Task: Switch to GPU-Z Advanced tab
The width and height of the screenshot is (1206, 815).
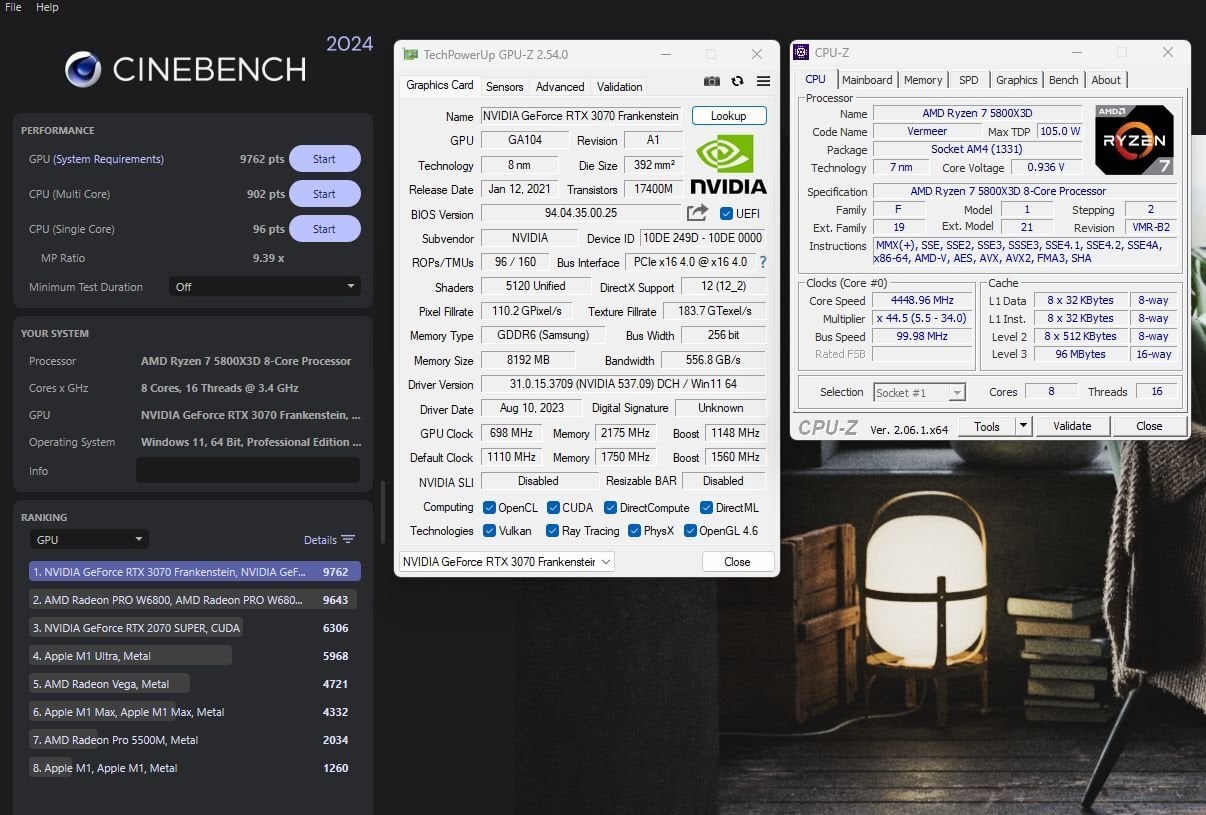Action: (x=560, y=87)
